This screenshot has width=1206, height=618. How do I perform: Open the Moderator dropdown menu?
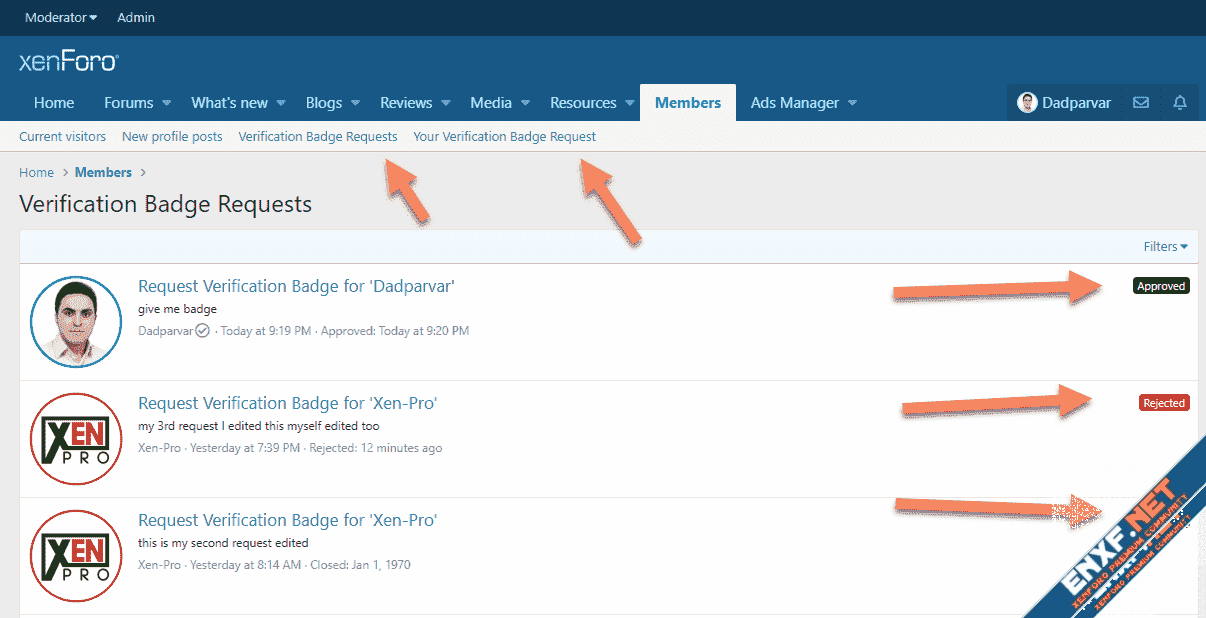(61, 17)
